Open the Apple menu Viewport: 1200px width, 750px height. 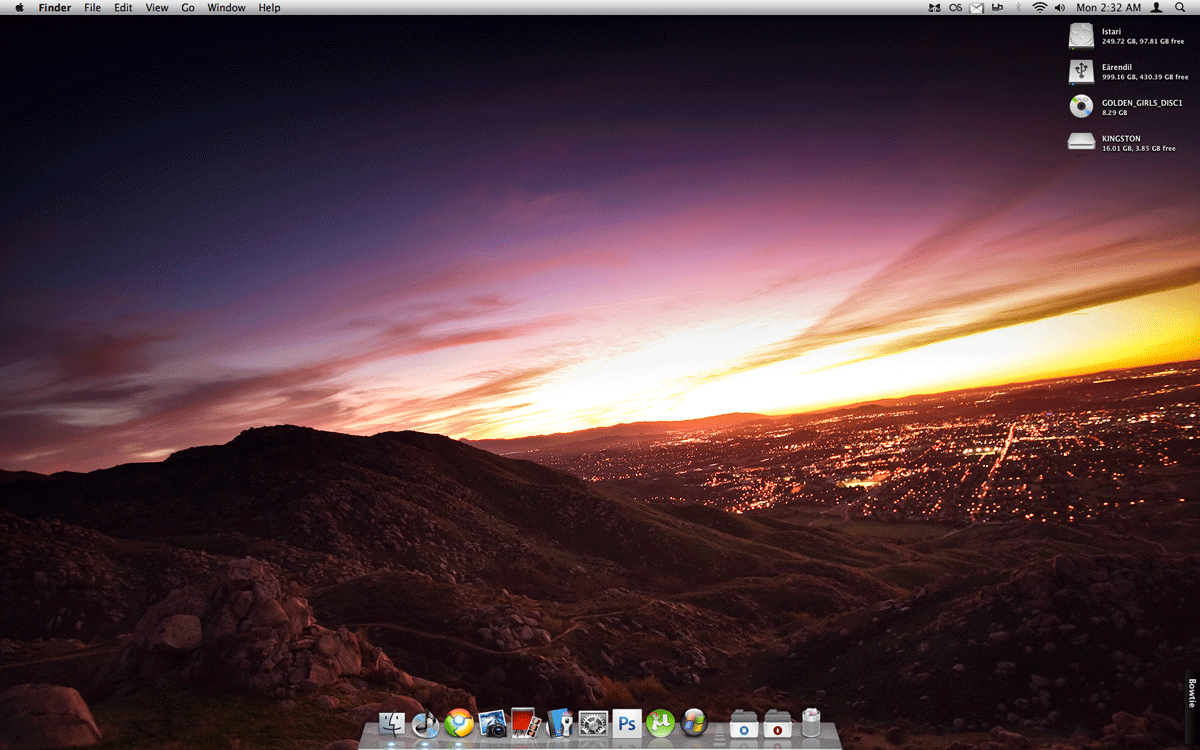pyautogui.click(x=19, y=8)
